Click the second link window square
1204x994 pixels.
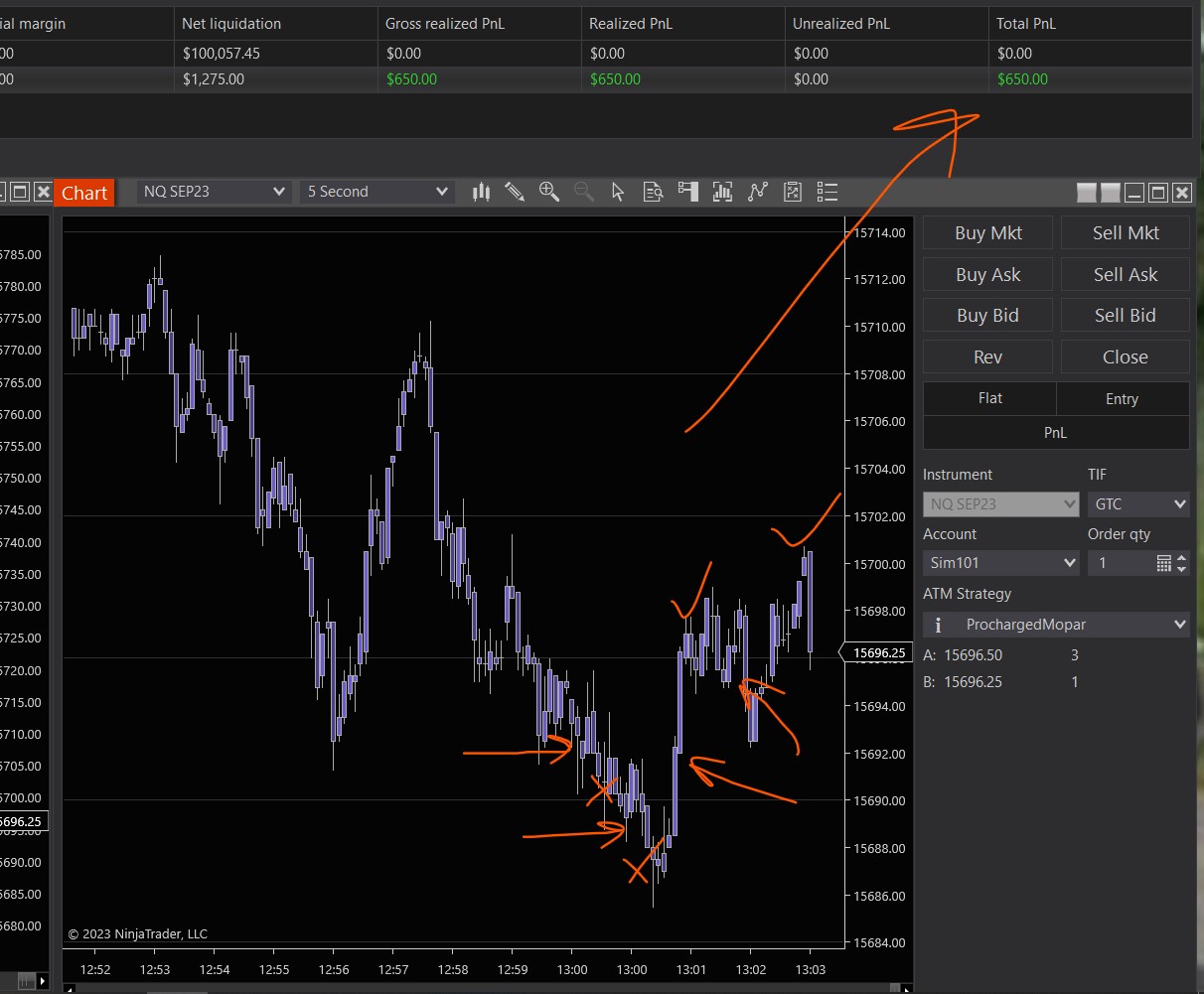pos(1111,192)
